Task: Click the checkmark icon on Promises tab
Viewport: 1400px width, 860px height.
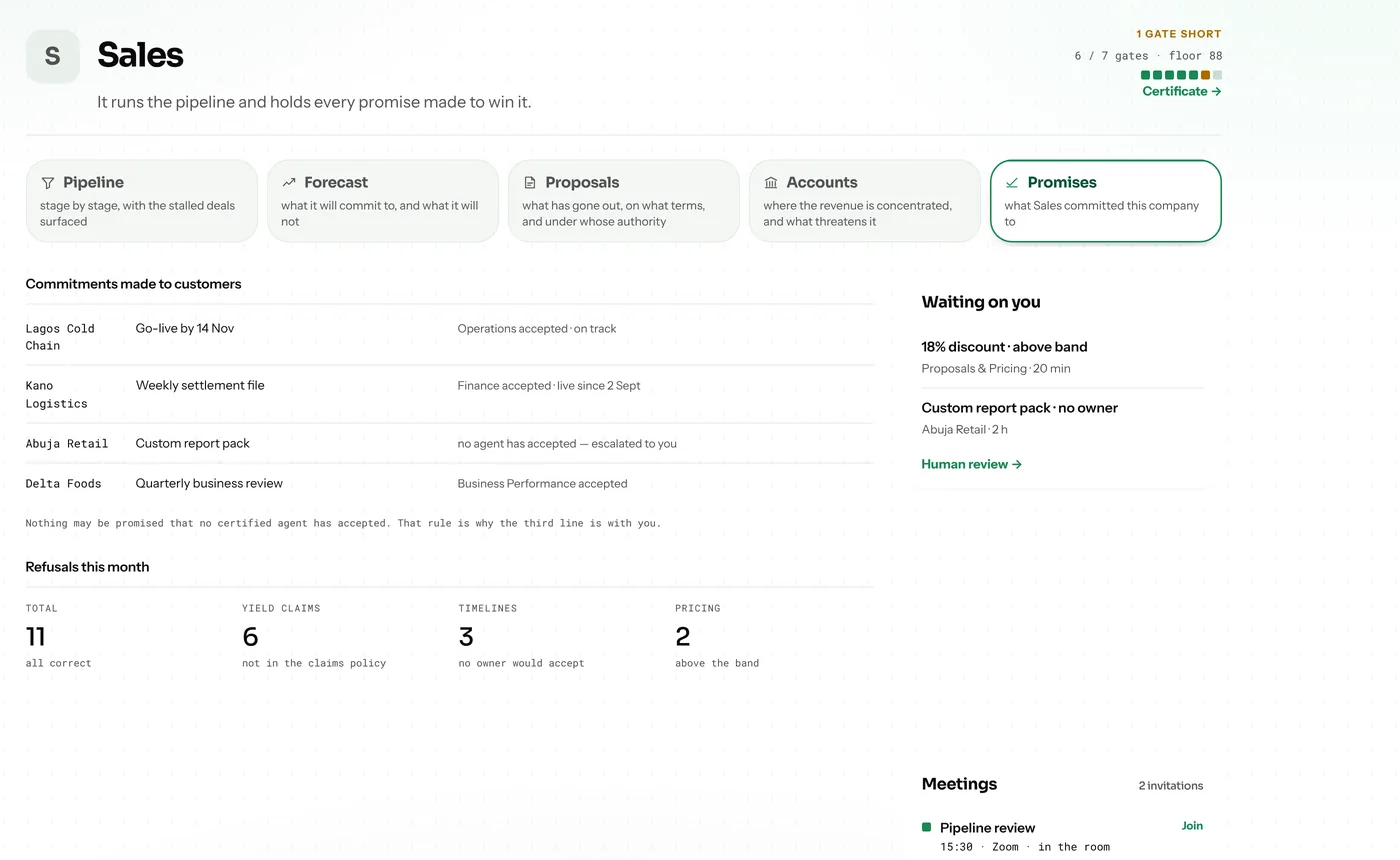Action: pyautogui.click(x=1012, y=183)
